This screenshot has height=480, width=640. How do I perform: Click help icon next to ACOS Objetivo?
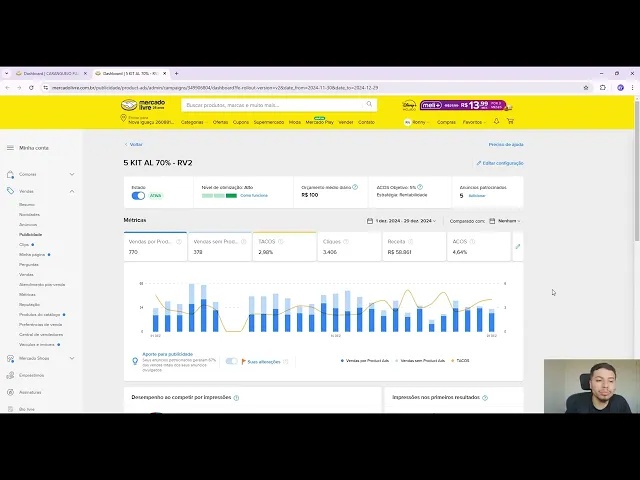[420, 187]
